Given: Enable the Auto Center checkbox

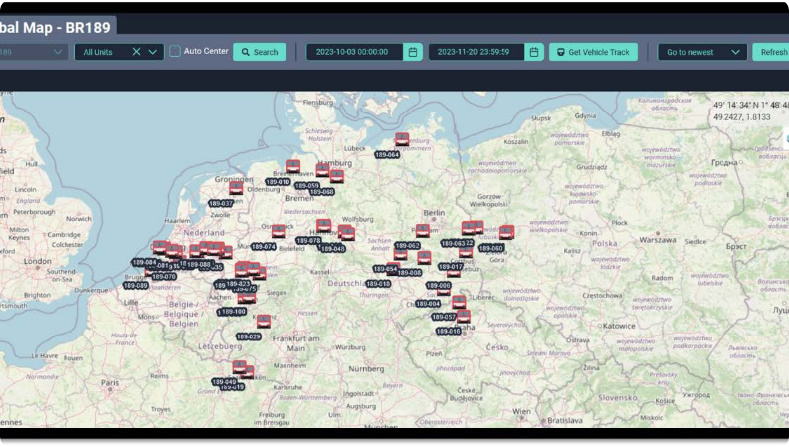Looking at the screenshot, I should coord(175,51).
